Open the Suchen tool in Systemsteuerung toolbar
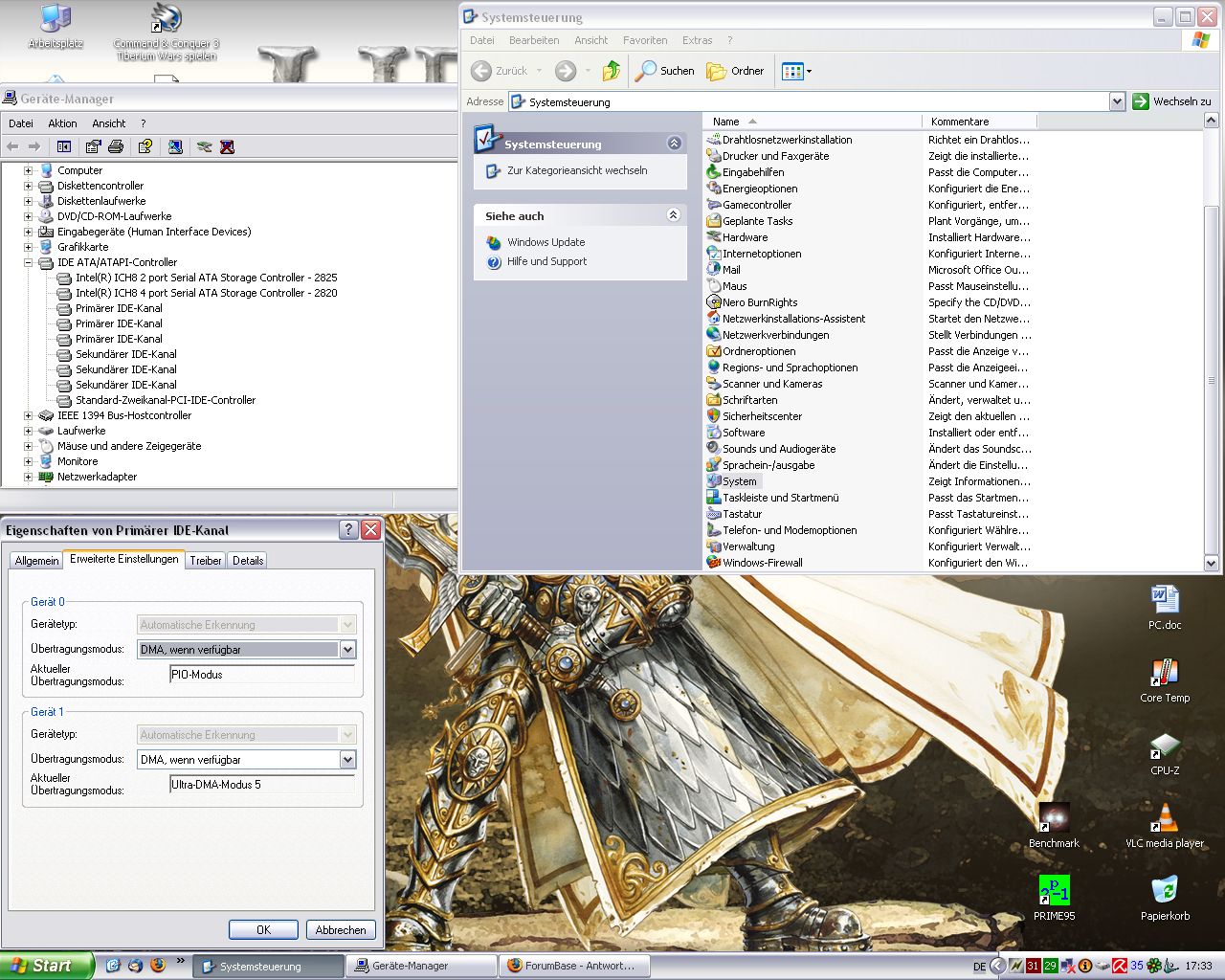The image size is (1225, 980). pyautogui.click(x=665, y=71)
